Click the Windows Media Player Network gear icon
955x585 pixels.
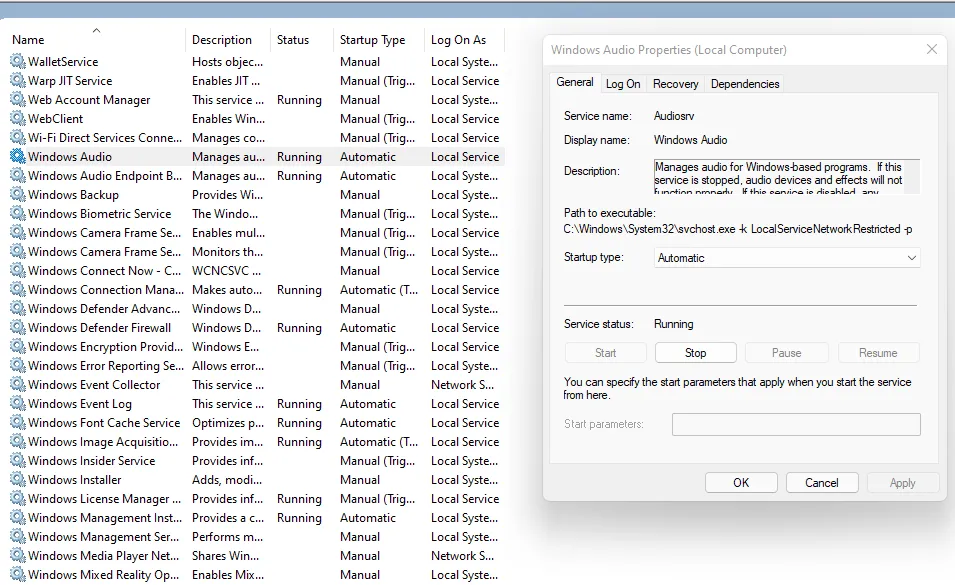click(x=18, y=556)
